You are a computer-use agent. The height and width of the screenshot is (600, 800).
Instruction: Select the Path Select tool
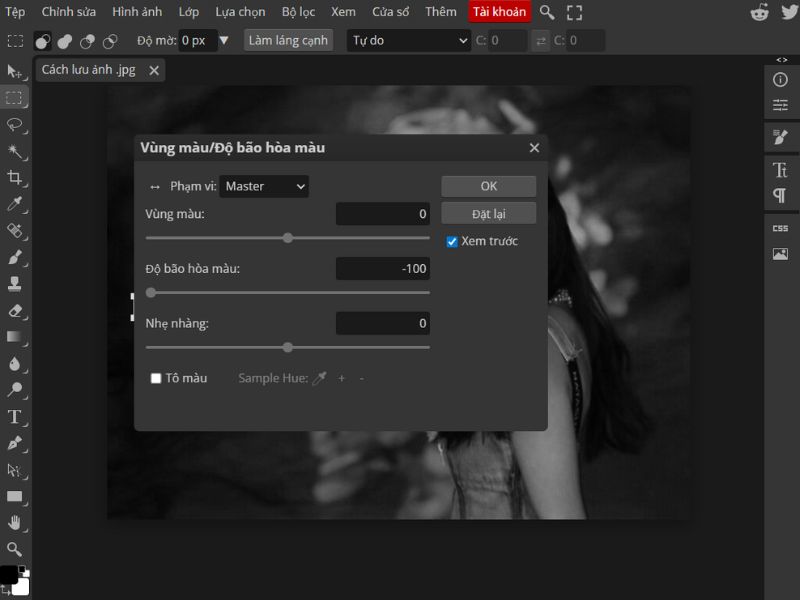(14, 470)
